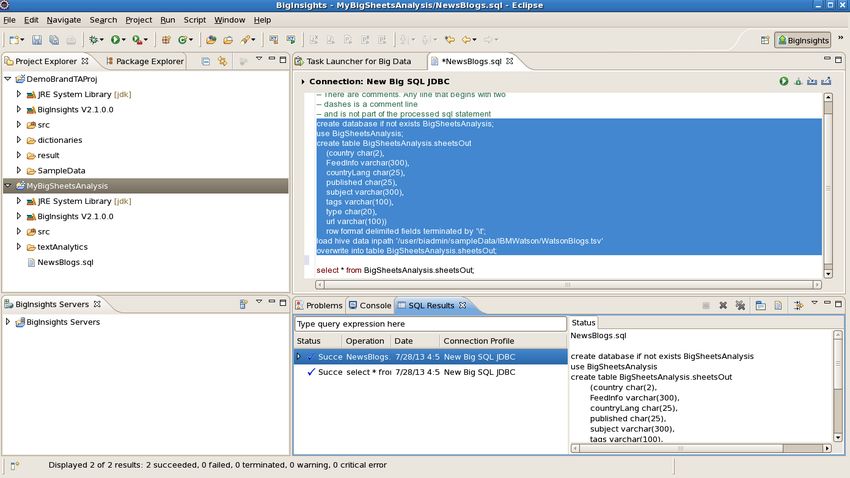Open the Script menu
This screenshot has height=478, width=850.
195,20
